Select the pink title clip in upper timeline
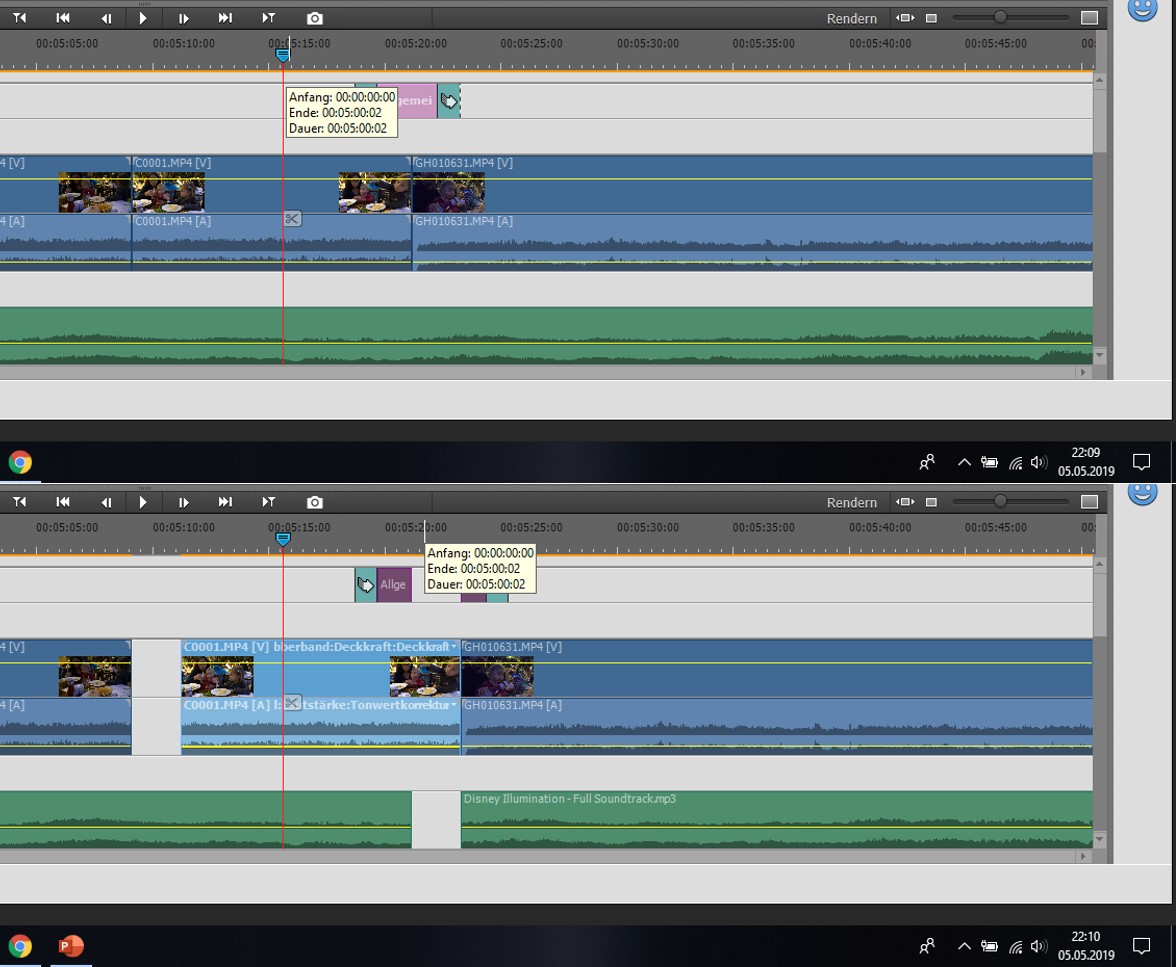1176x967 pixels. pyautogui.click(x=416, y=101)
